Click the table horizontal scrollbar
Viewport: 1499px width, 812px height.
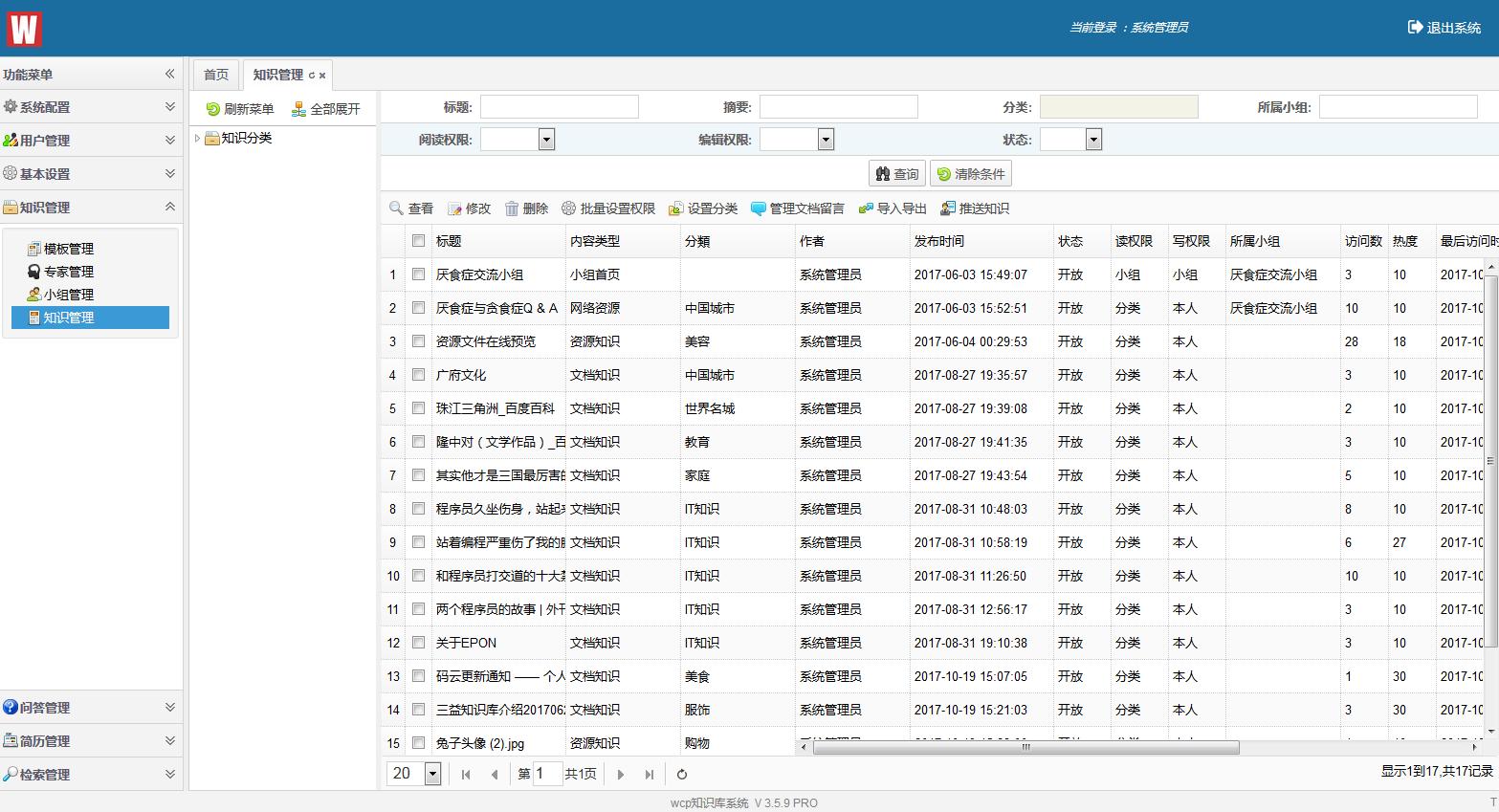point(1026,748)
